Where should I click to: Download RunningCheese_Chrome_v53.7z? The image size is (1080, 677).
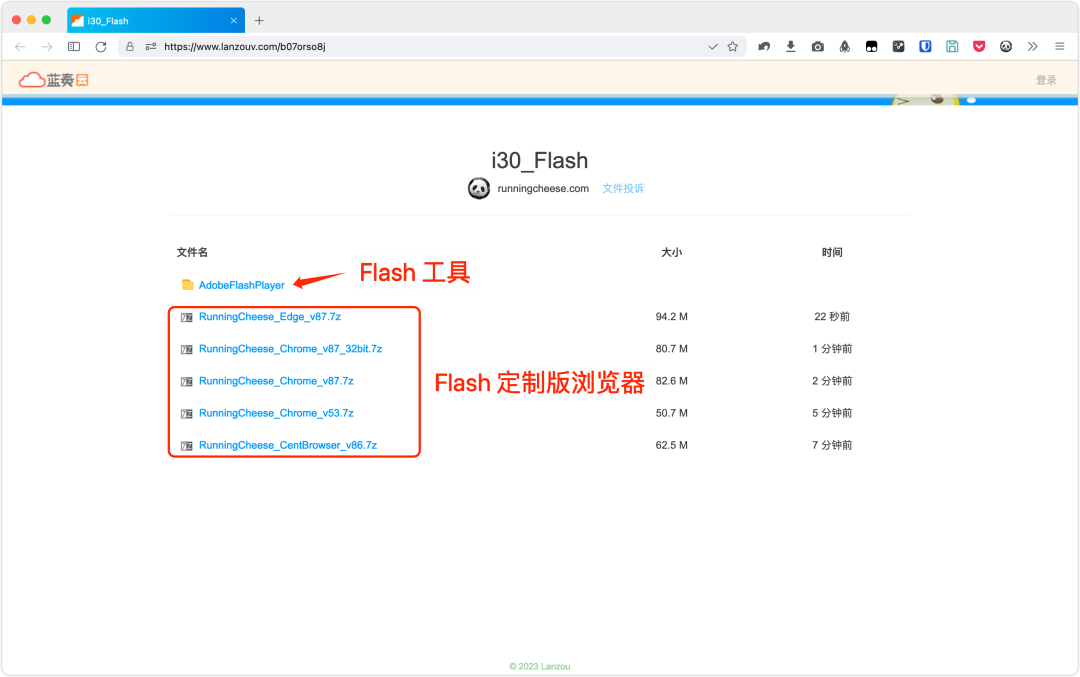tap(276, 413)
